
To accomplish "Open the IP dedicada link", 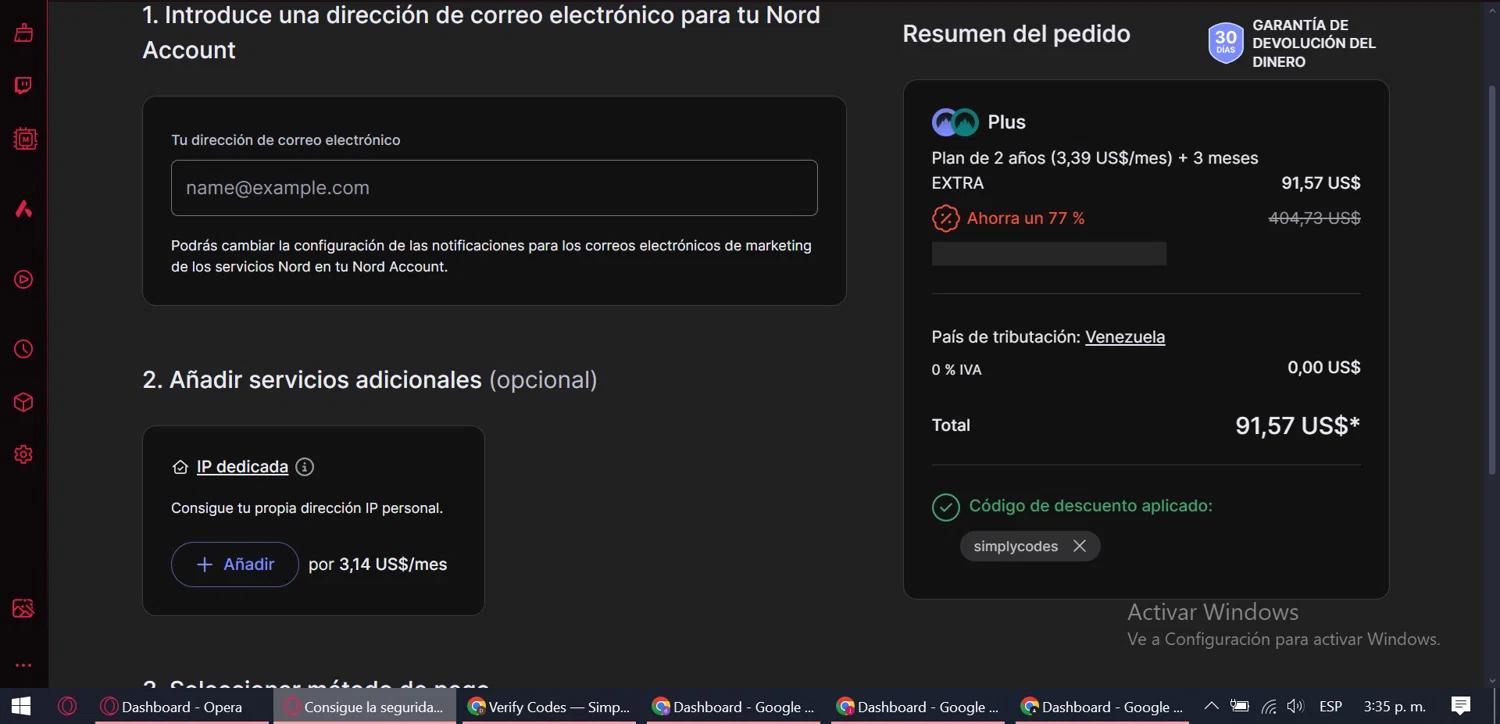I will pyautogui.click(x=242, y=467).
